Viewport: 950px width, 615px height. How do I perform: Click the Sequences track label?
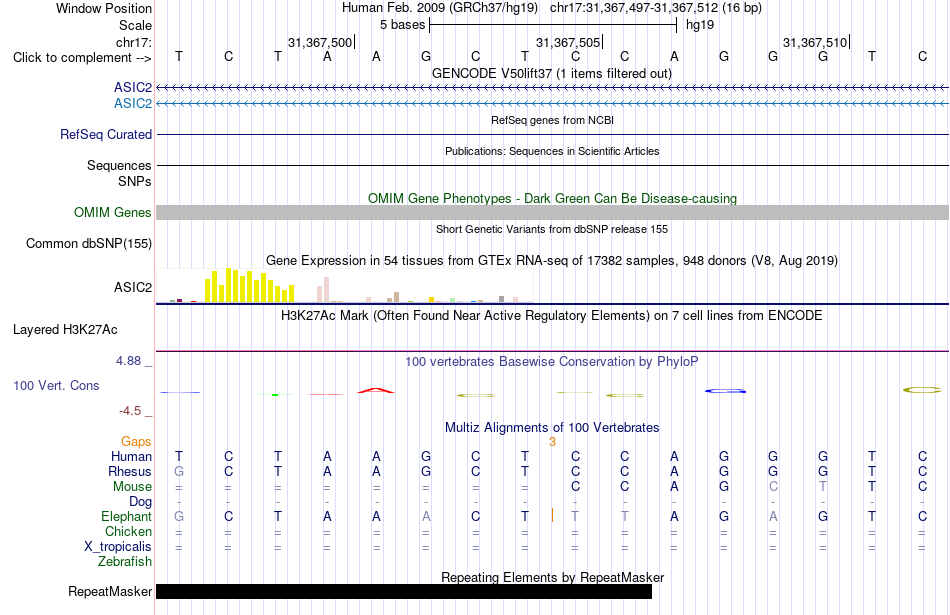(x=119, y=165)
